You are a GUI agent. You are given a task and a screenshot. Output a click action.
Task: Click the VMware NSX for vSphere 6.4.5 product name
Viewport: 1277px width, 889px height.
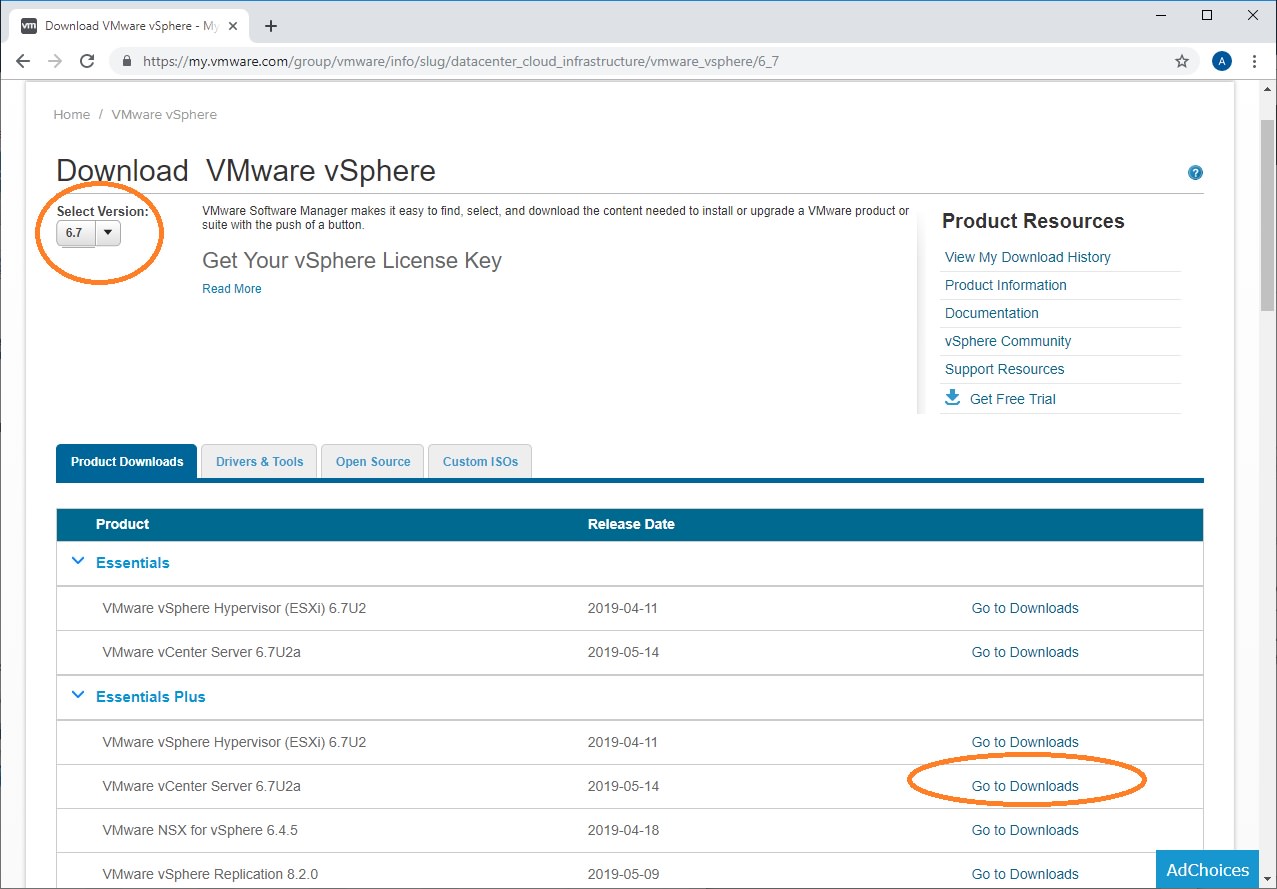pos(200,830)
